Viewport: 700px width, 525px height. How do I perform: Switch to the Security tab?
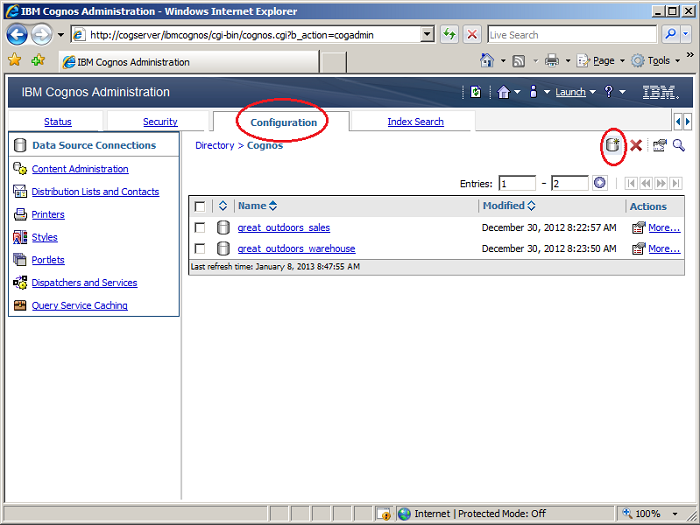160,121
